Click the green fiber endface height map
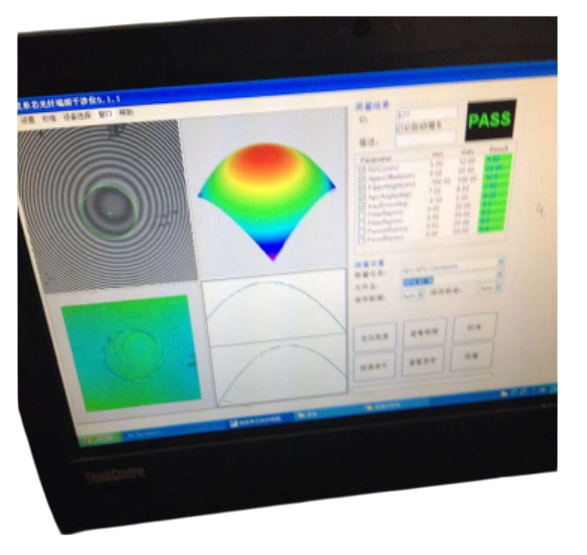 pyautogui.click(x=131, y=352)
